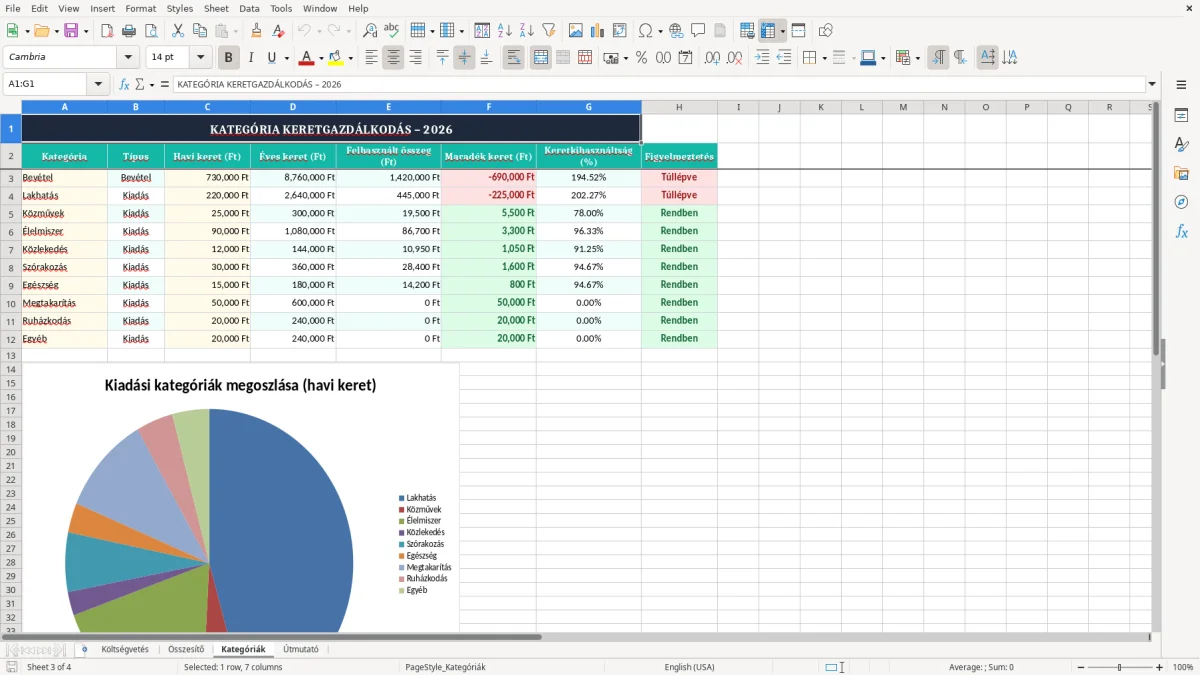Toggle Left-to-Right text direction
The width and height of the screenshot is (1200, 675).
pyautogui.click(x=938, y=58)
